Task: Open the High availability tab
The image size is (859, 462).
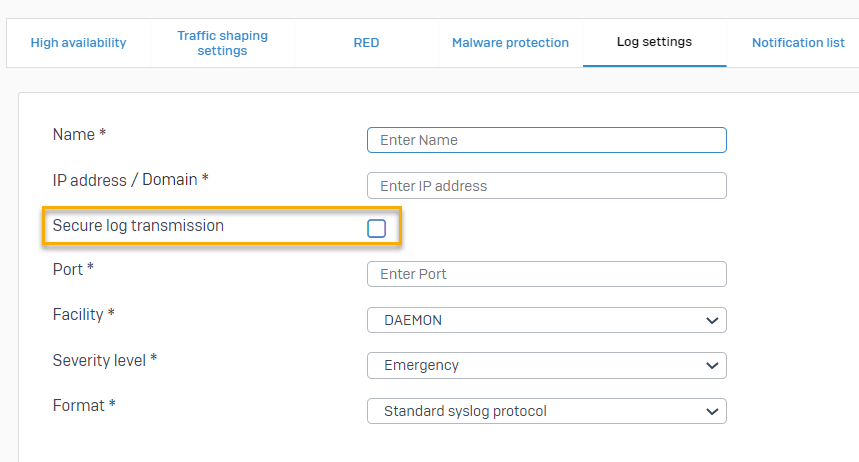Action: point(78,43)
